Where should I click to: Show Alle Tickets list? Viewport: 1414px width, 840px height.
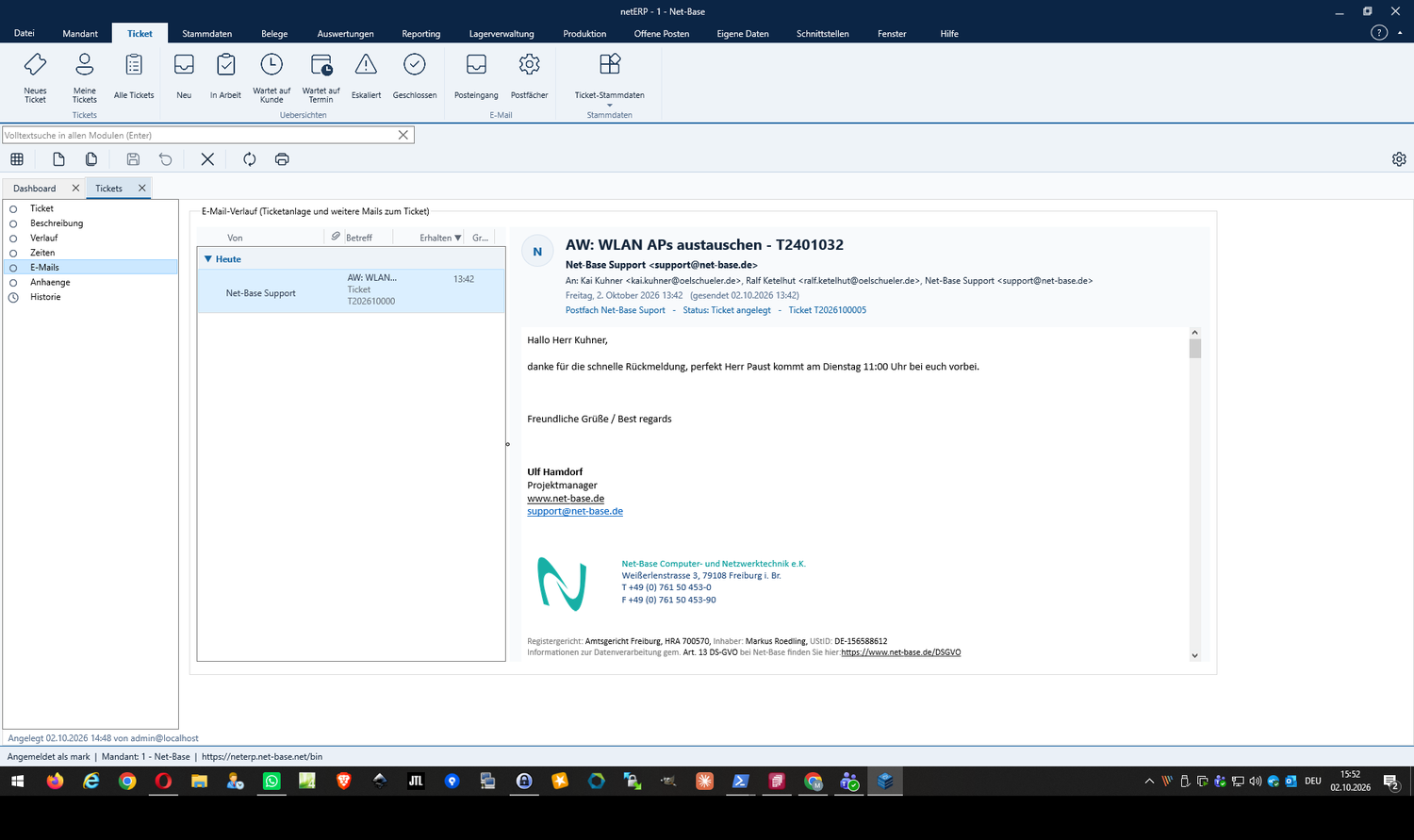134,77
